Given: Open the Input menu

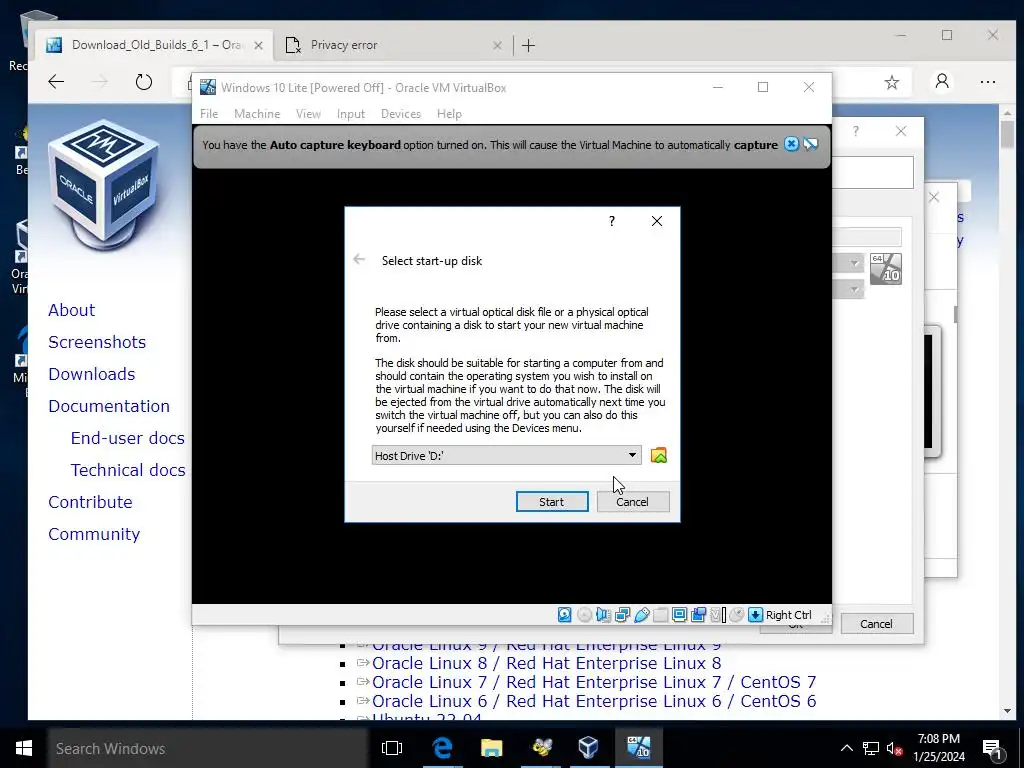Looking at the screenshot, I should tap(351, 114).
